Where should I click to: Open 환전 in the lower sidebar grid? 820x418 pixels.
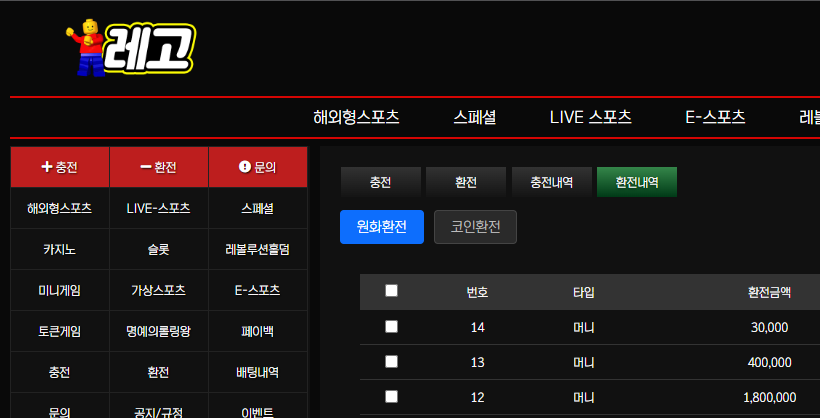(x=158, y=372)
